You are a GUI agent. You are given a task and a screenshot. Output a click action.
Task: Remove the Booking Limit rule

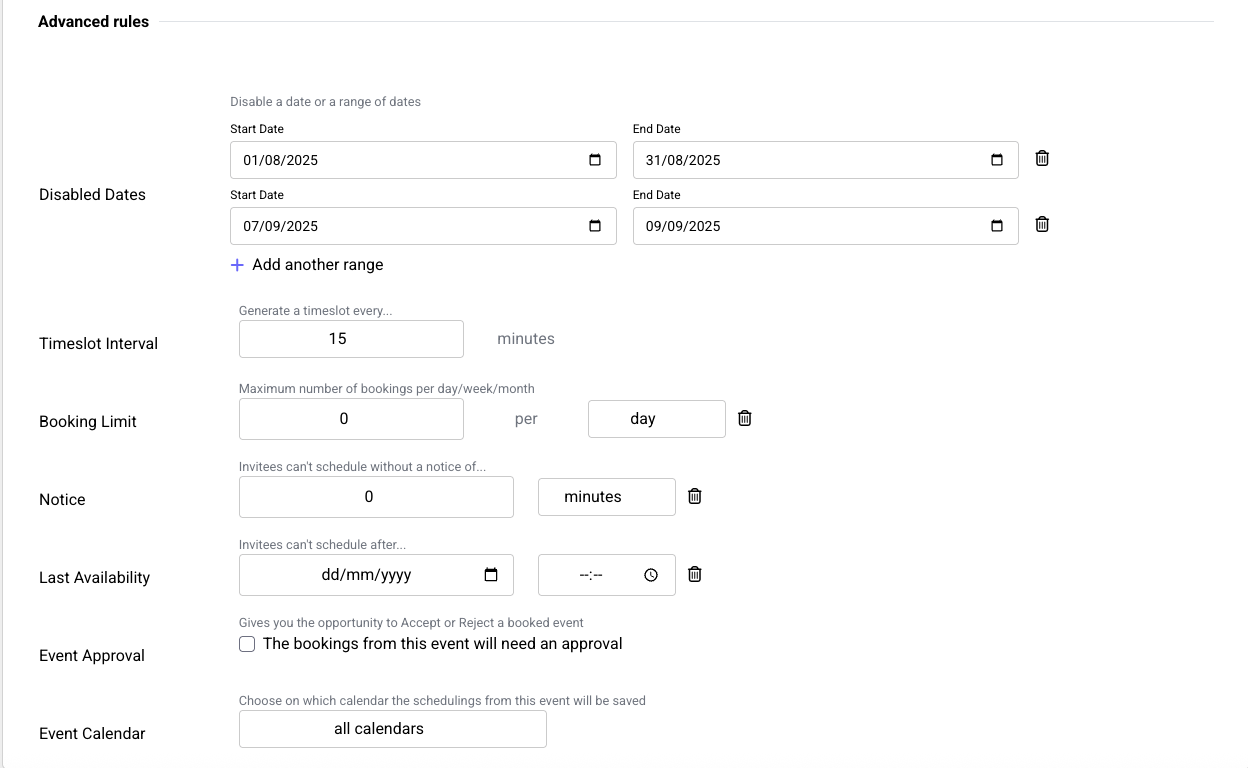pos(745,419)
